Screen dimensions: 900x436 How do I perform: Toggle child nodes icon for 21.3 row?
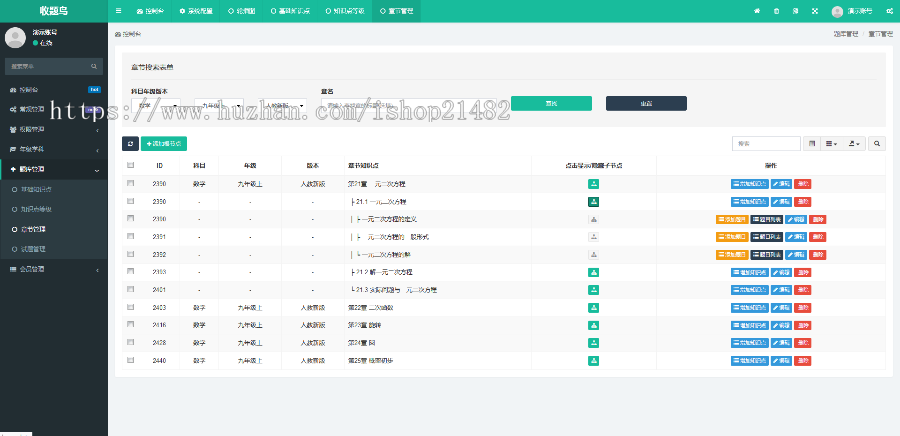593,290
